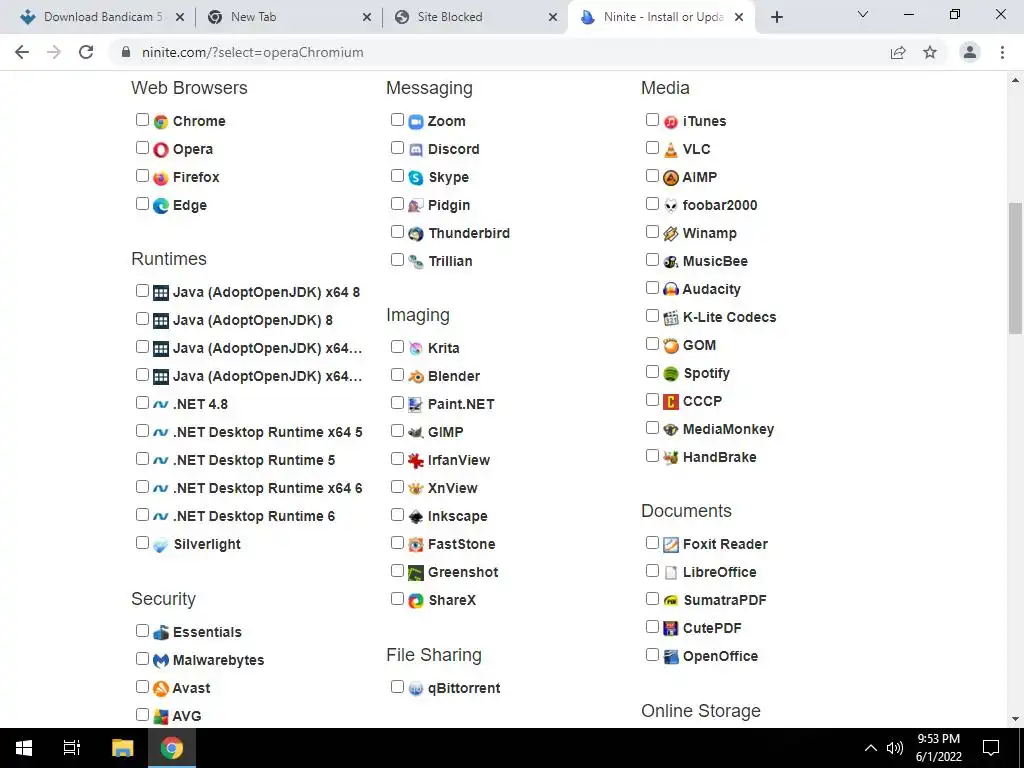Image resolution: width=1024 pixels, height=768 pixels.
Task: Click the Blender logo icon
Action: [416, 377]
